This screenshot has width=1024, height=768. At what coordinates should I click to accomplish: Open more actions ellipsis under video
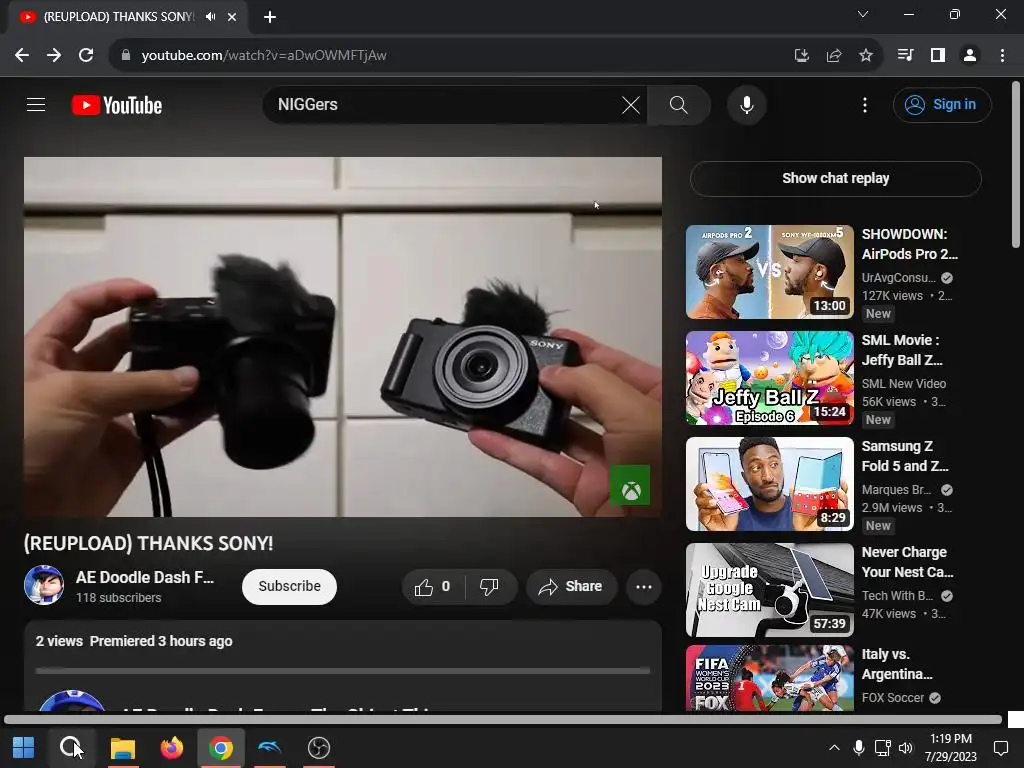[643, 586]
